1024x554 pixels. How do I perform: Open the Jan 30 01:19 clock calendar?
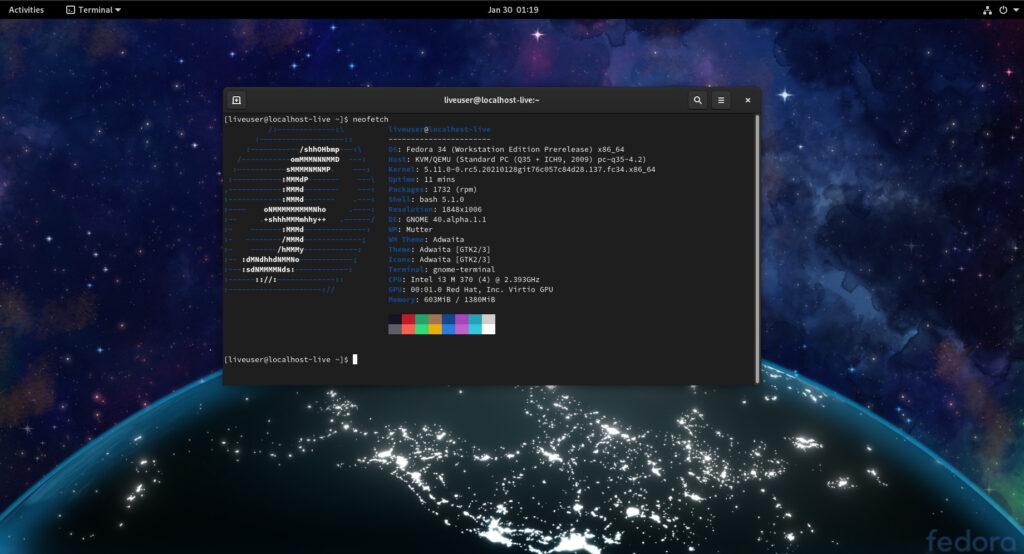513,10
